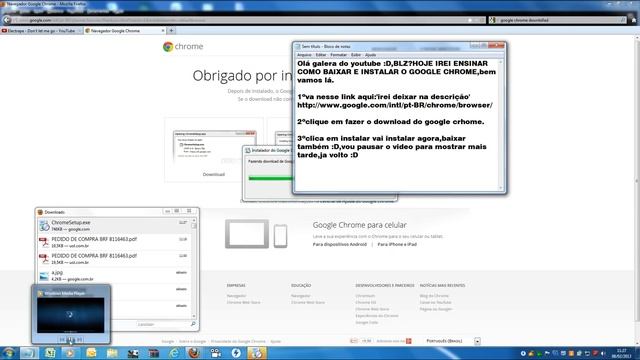The height and width of the screenshot is (360, 640).
Task: Select ChromeSetup.exe in Downloads list
Action: 113,226
